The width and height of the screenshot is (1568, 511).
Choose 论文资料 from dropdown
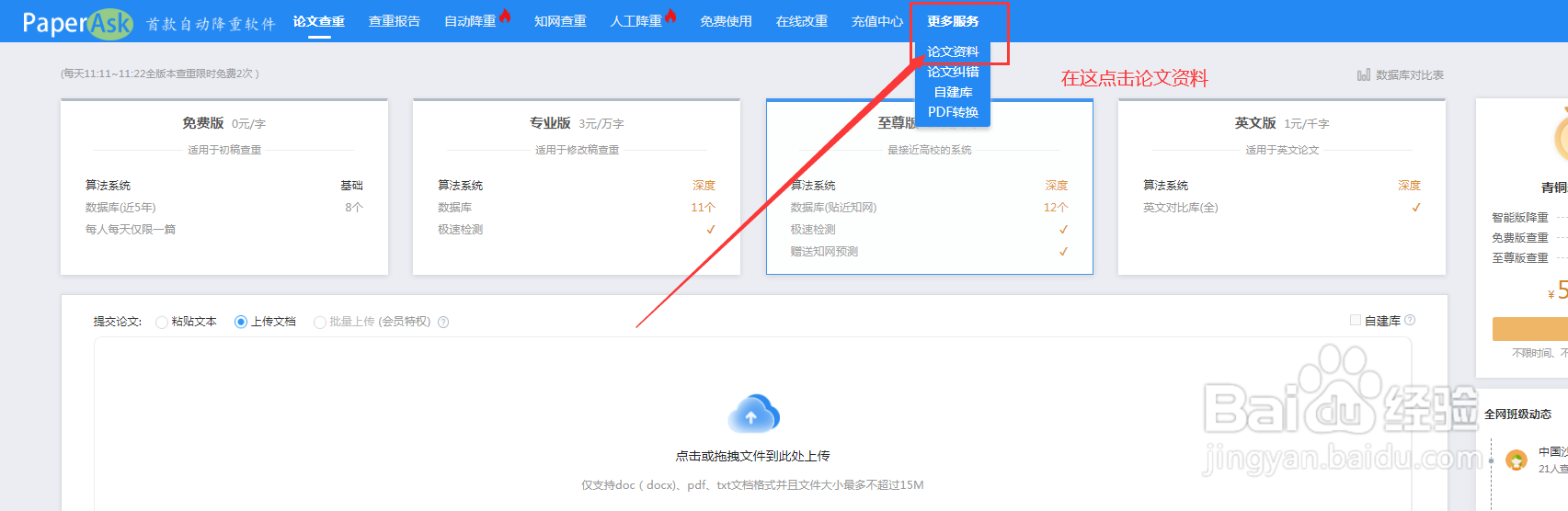point(953,51)
